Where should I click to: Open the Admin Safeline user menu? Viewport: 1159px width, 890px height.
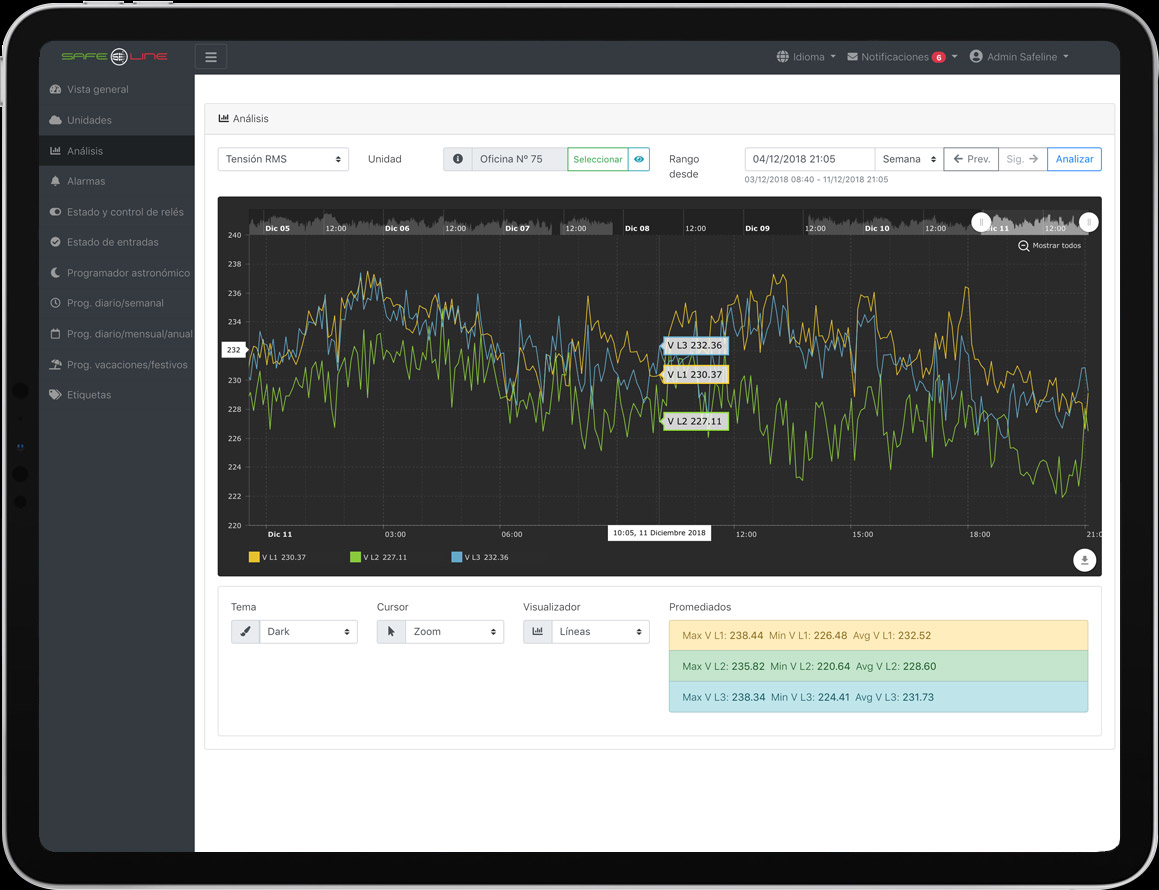coord(1019,57)
